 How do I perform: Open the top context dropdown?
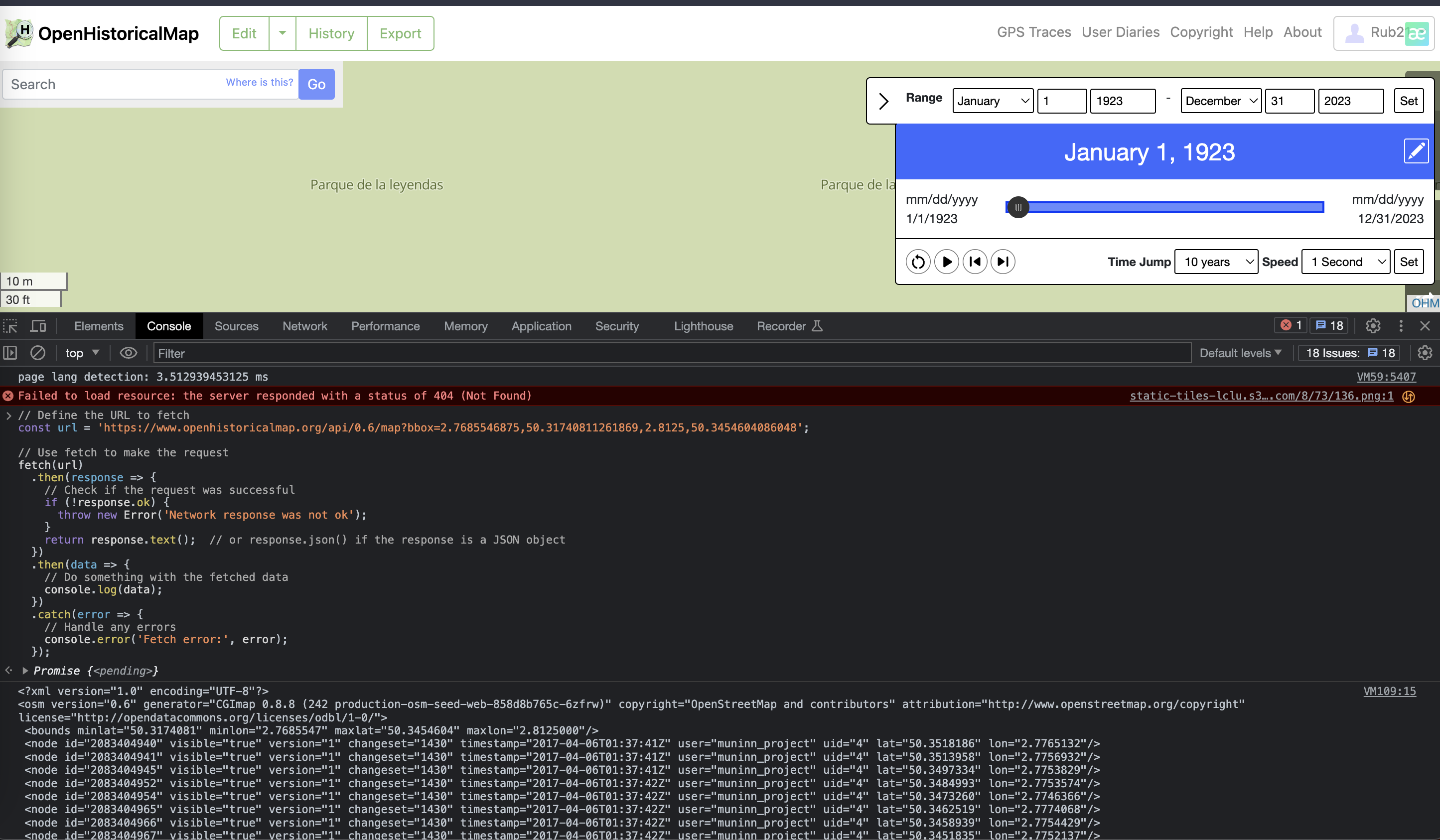click(82, 353)
